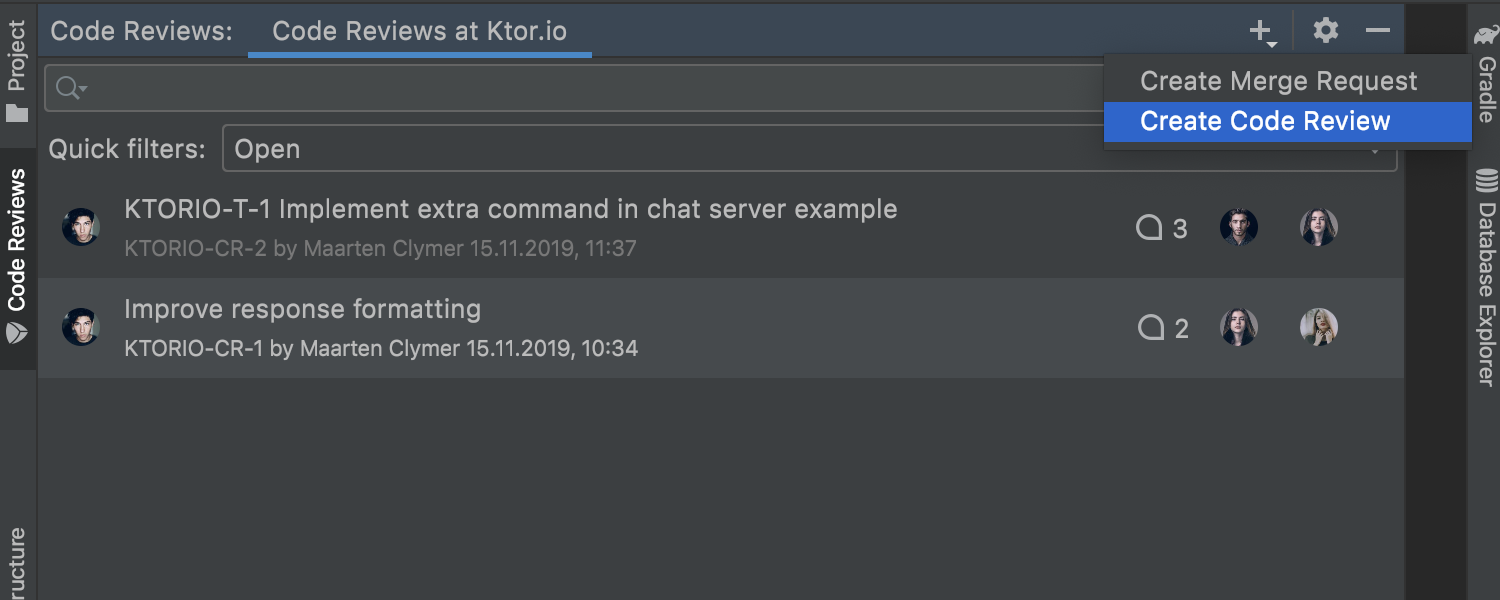Select Create Merge Request from menu

click(x=1278, y=81)
